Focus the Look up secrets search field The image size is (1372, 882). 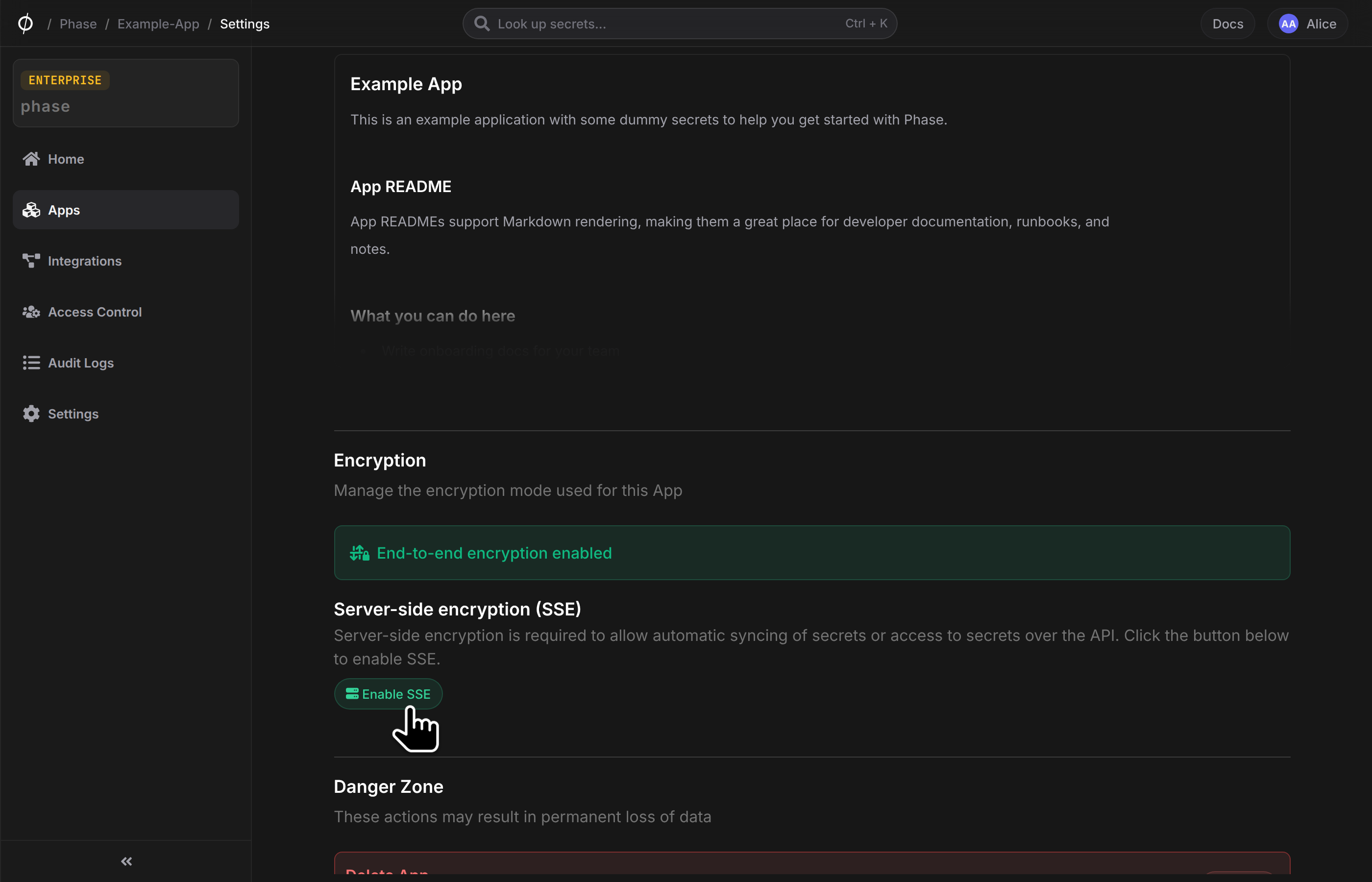pos(680,24)
